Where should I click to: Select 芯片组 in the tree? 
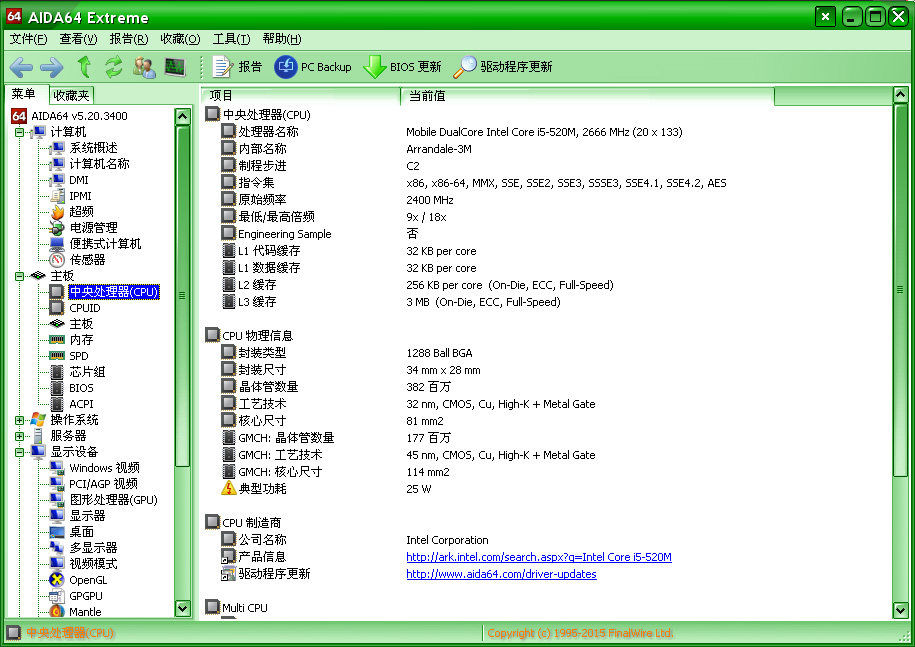pos(78,372)
